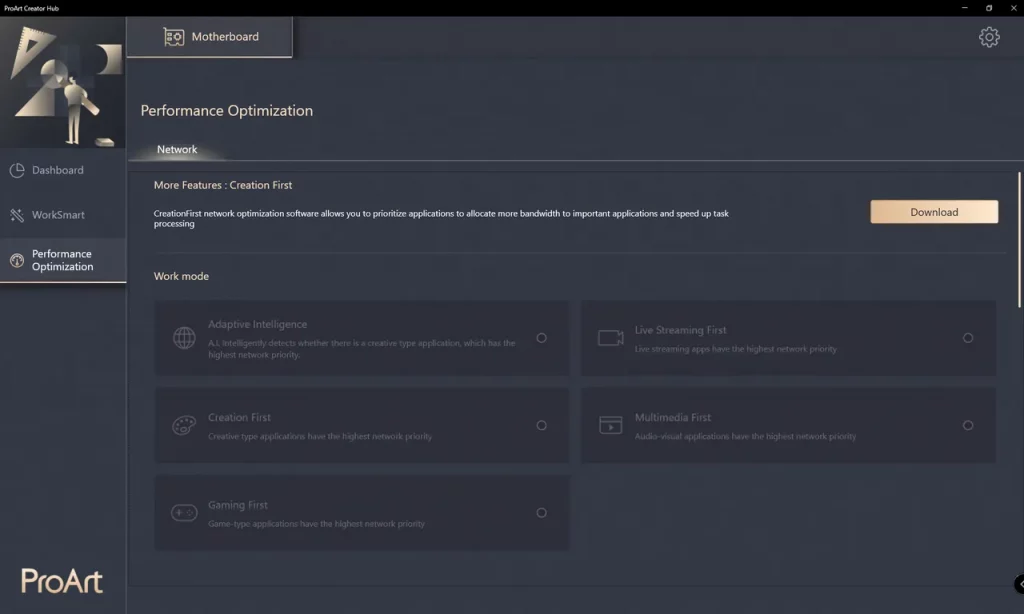Select the Live Streaming First radio button

(968, 338)
